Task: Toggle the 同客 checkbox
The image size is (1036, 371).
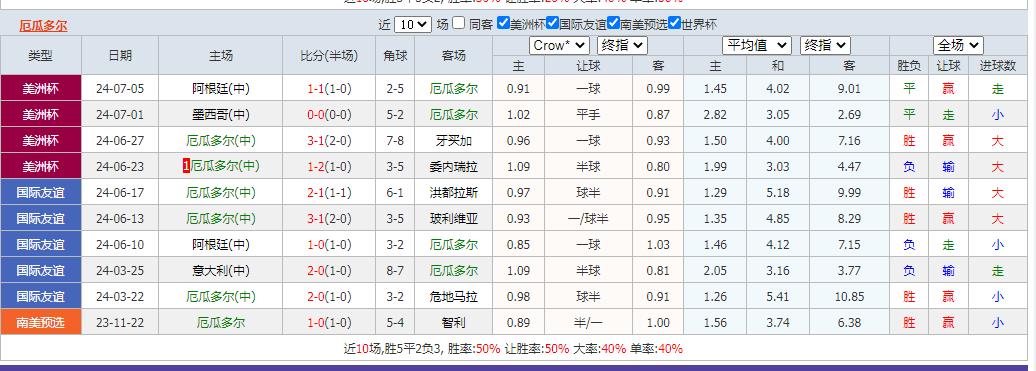Action: [x=459, y=23]
